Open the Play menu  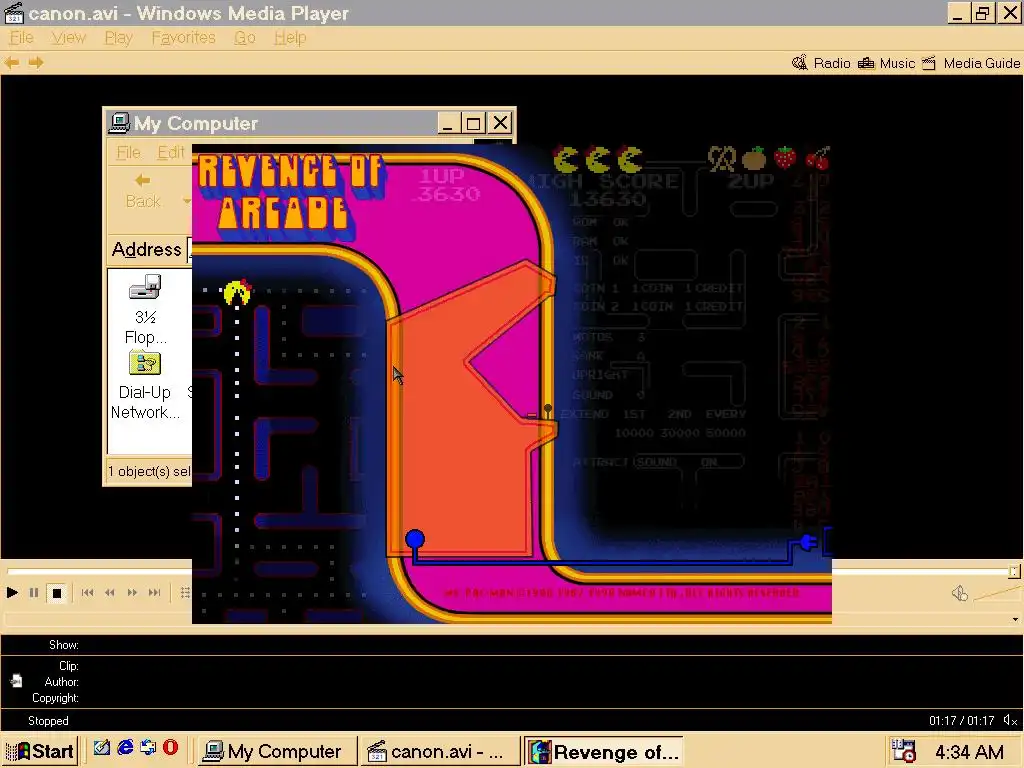coord(118,38)
